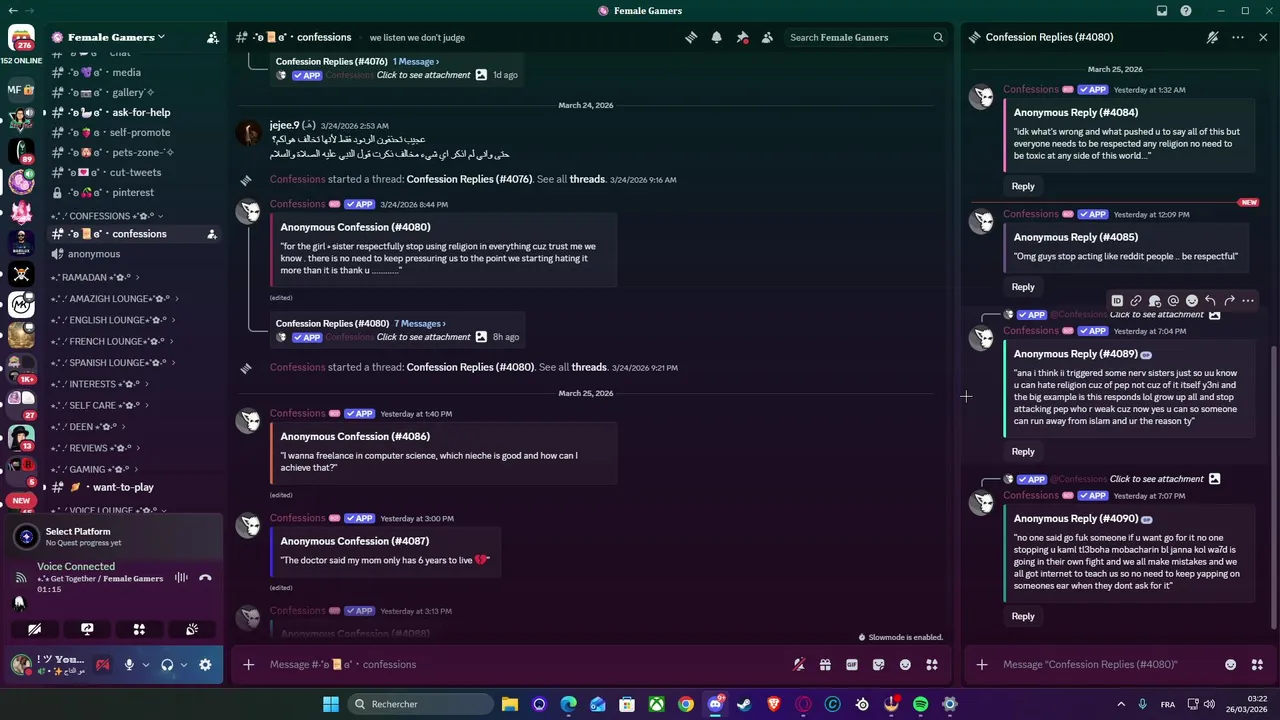Mute notifications for Confession Replies #4080 thread
The width and height of the screenshot is (1280, 720).
point(1212,37)
